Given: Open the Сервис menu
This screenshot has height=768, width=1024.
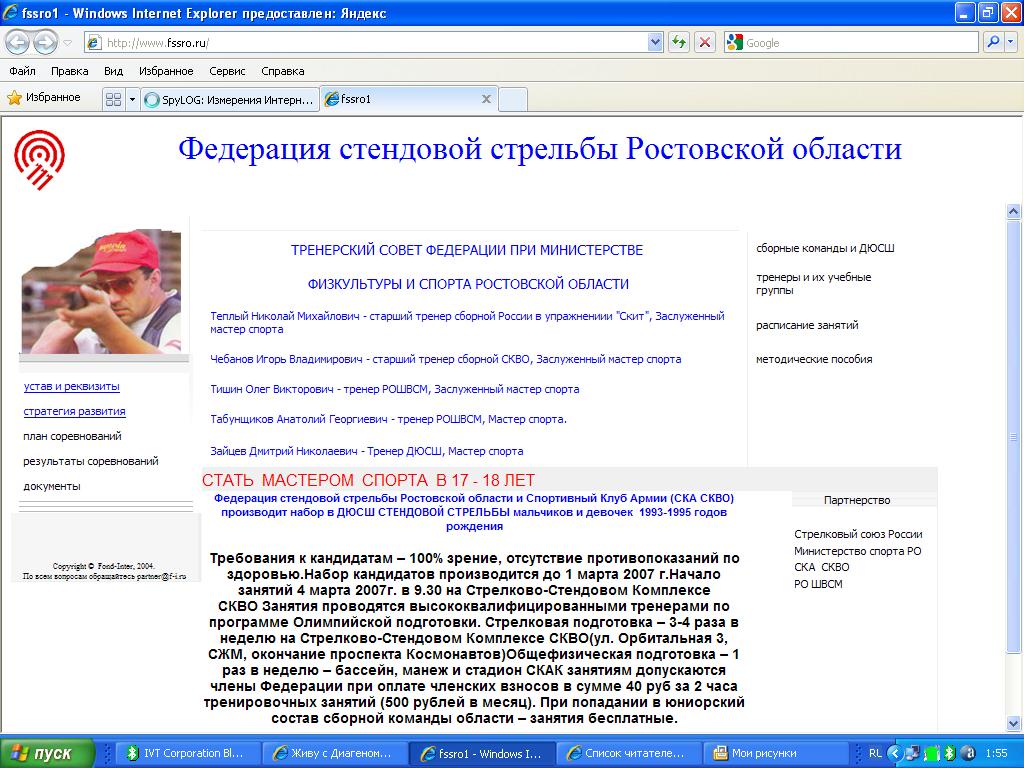Looking at the screenshot, I should pos(227,71).
